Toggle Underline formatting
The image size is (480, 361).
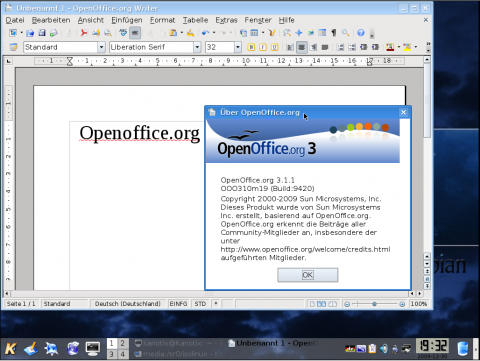click(274, 47)
